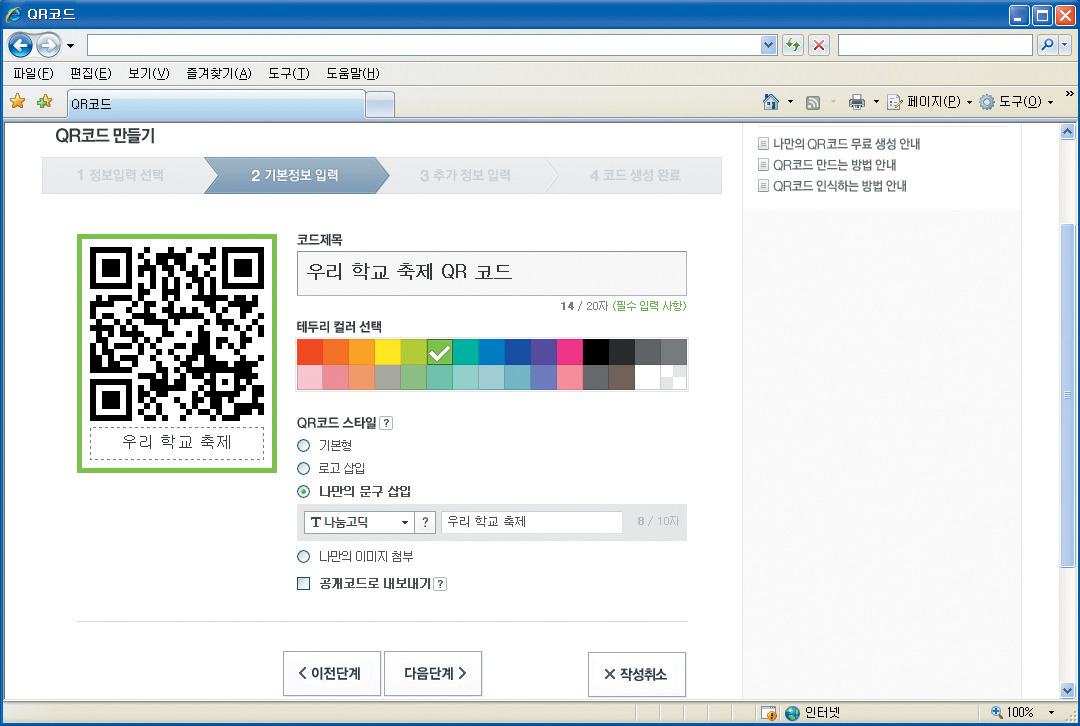Expand the address bar dropdown arrow

[x=768, y=45]
